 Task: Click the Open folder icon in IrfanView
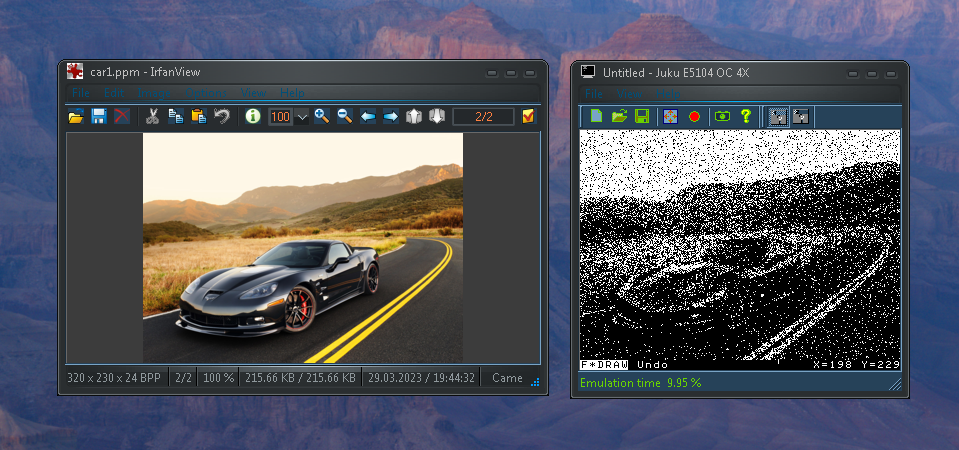click(76, 117)
